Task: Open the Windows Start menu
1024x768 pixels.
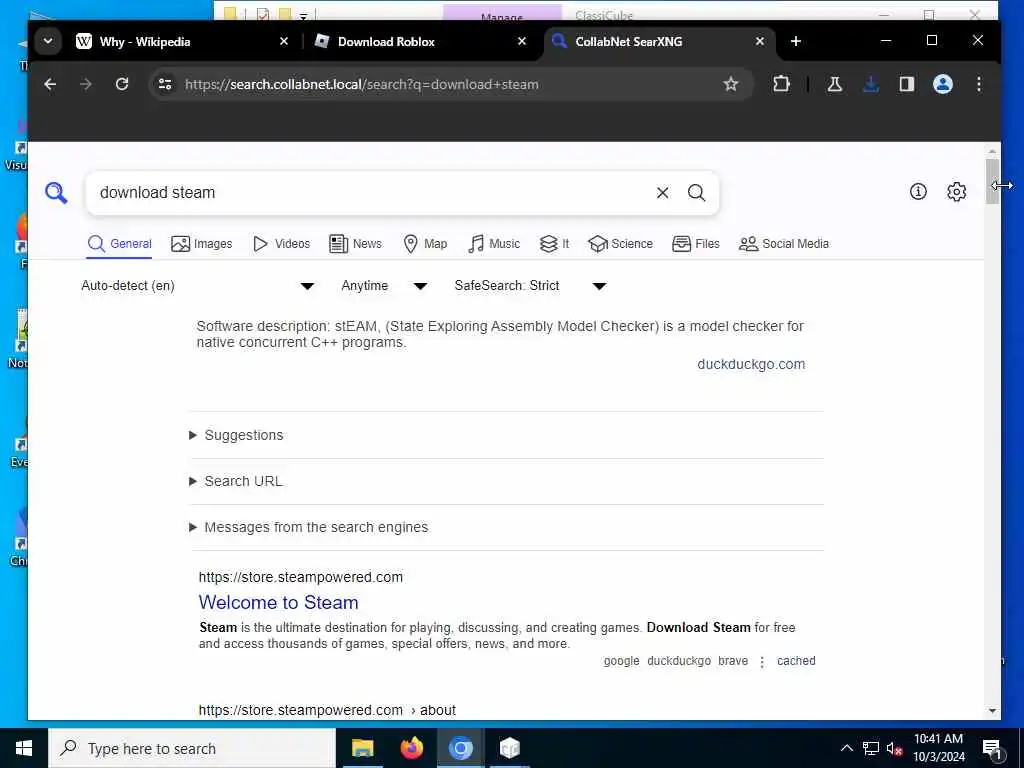Action: [24, 748]
